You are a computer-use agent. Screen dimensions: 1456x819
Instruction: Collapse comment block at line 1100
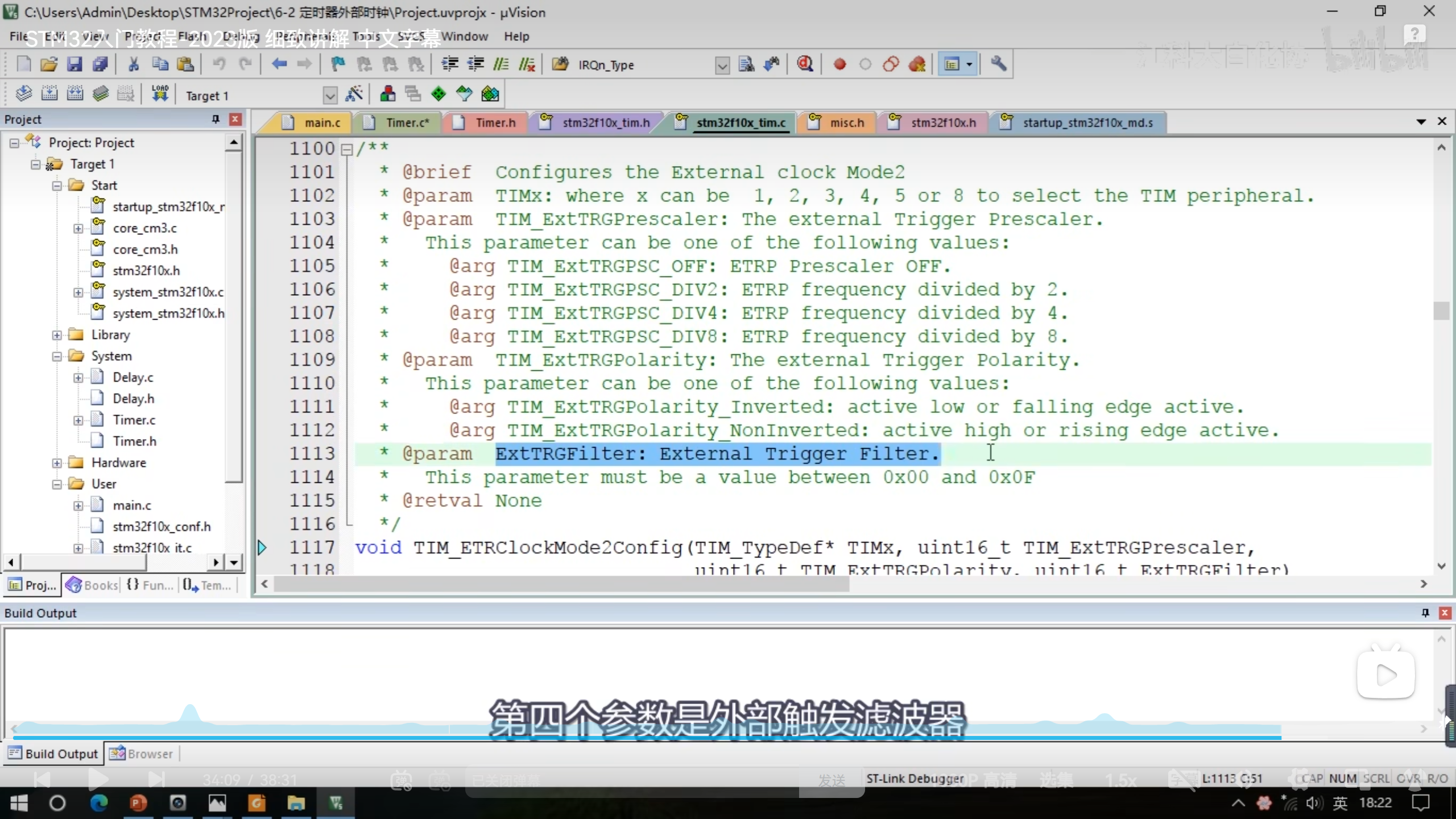pyautogui.click(x=346, y=150)
